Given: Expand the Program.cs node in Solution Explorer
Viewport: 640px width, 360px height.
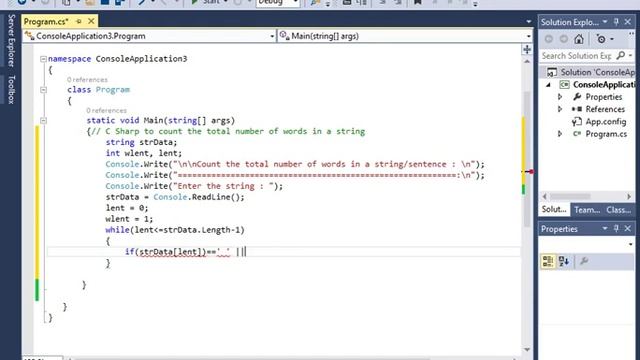Looking at the screenshot, I should pyautogui.click(x=560, y=134).
